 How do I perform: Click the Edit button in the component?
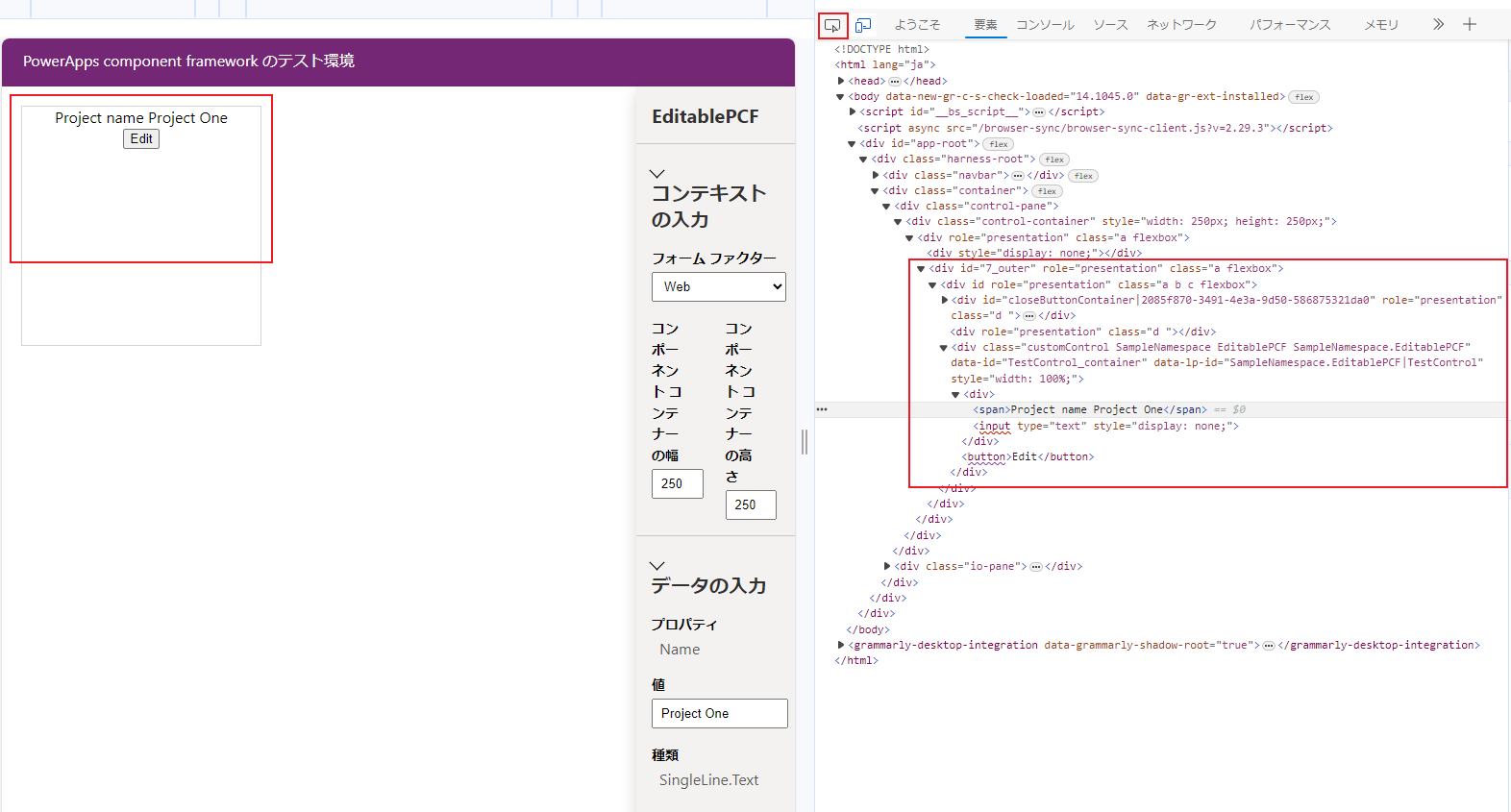click(141, 138)
